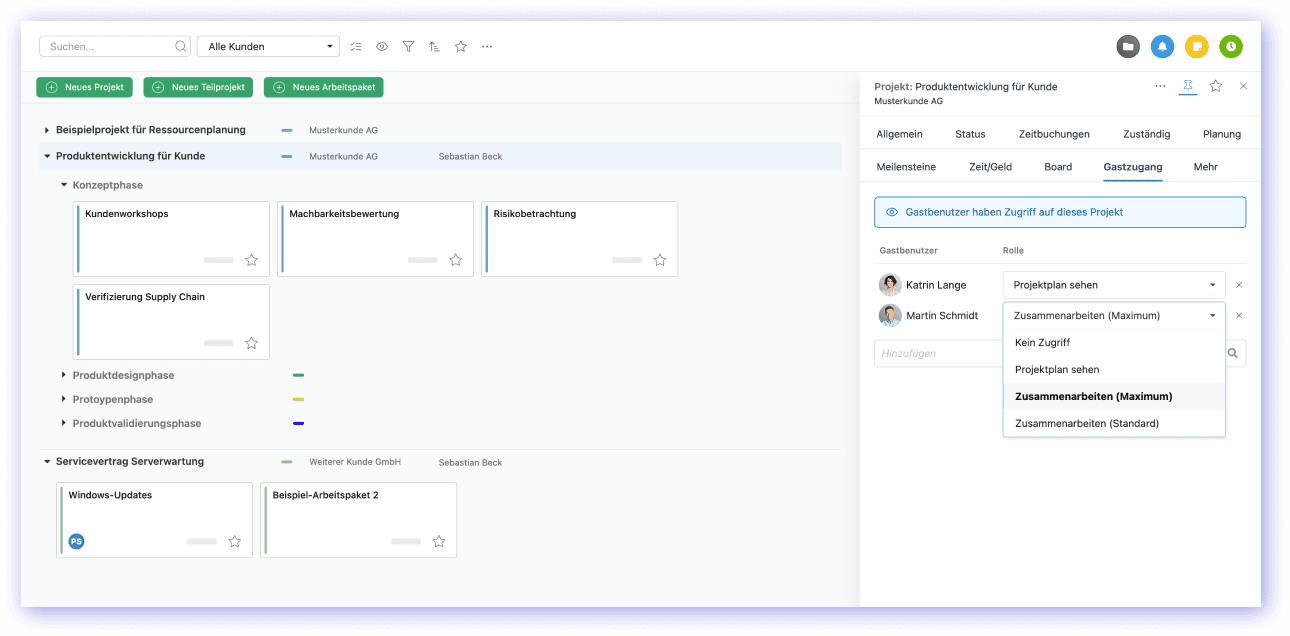This screenshot has height=636, width=1290.
Task: Remove guest user Katrin Lange
Action: coord(1239,285)
